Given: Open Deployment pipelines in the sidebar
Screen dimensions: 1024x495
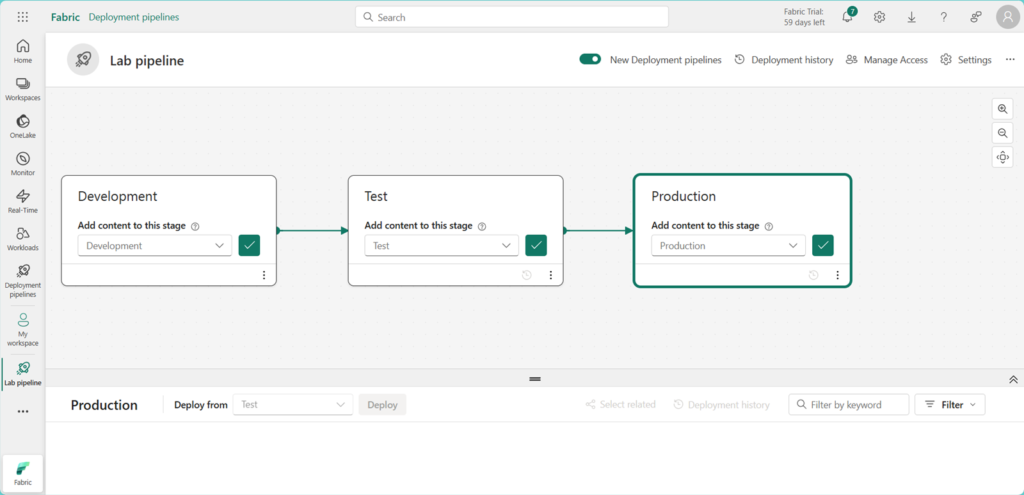Looking at the screenshot, I should (x=22, y=280).
